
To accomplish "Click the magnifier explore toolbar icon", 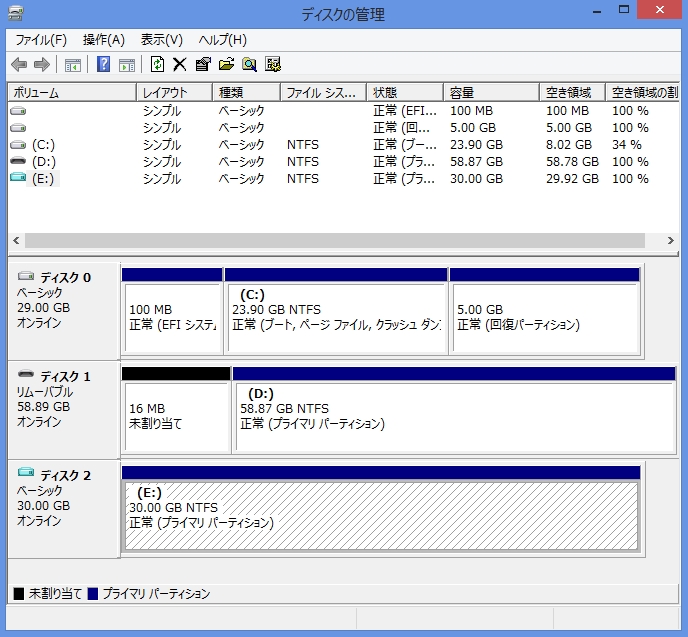I will 249,65.
